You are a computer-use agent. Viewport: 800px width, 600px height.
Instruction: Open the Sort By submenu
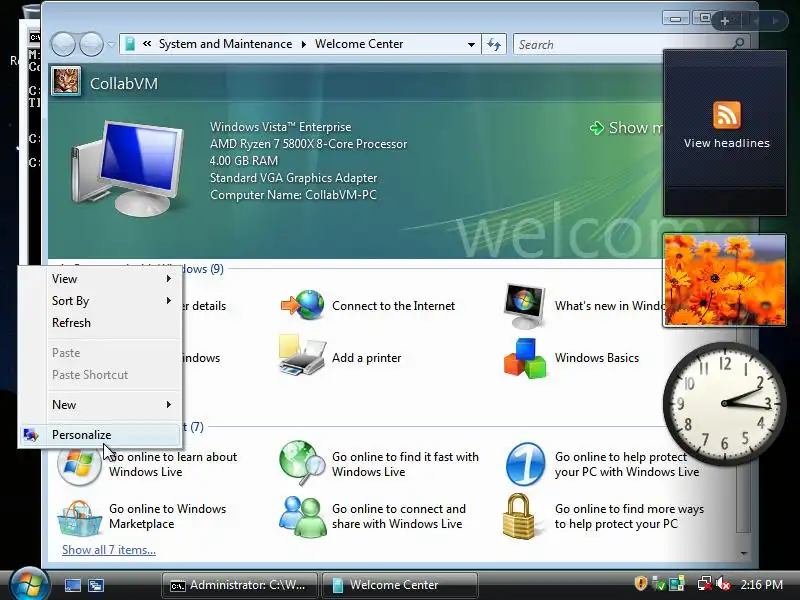pos(100,301)
